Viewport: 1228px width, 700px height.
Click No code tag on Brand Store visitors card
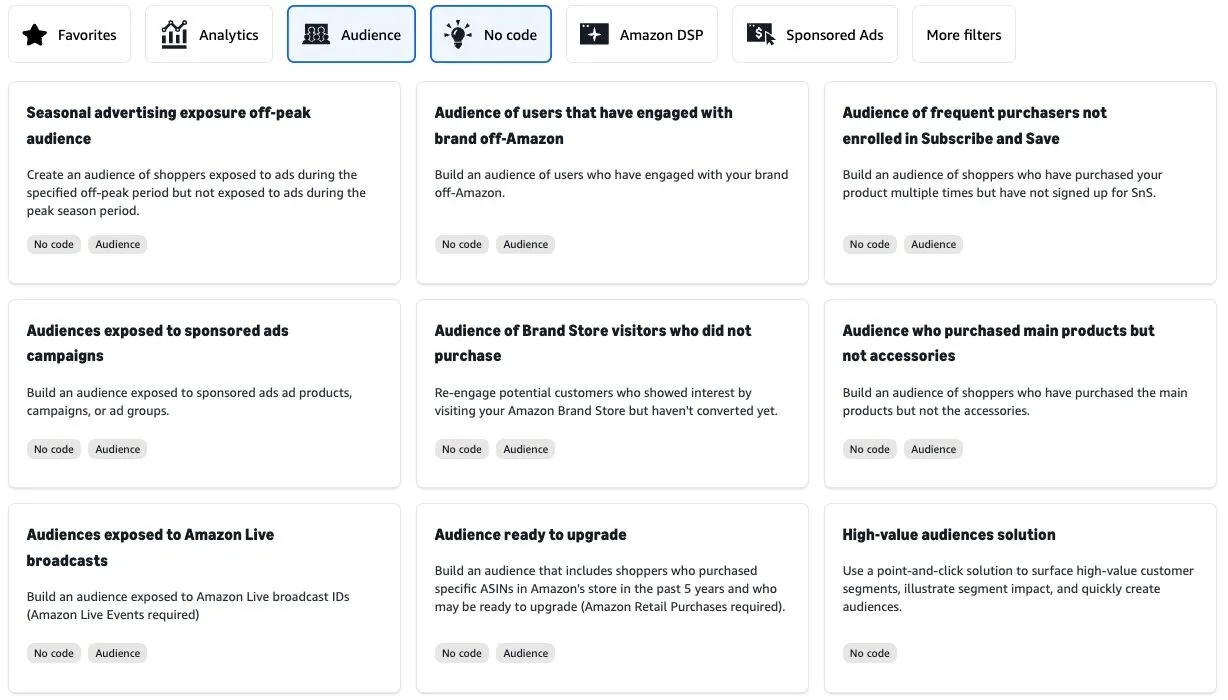(x=462, y=449)
